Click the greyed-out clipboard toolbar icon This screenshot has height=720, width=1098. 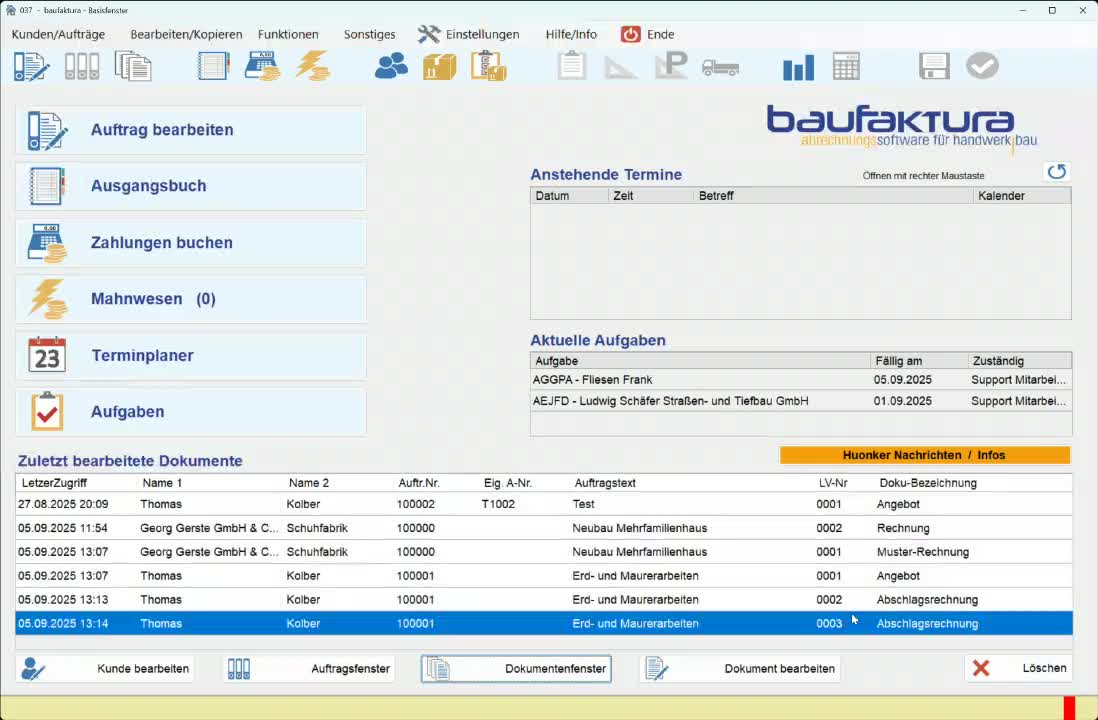(x=571, y=66)
